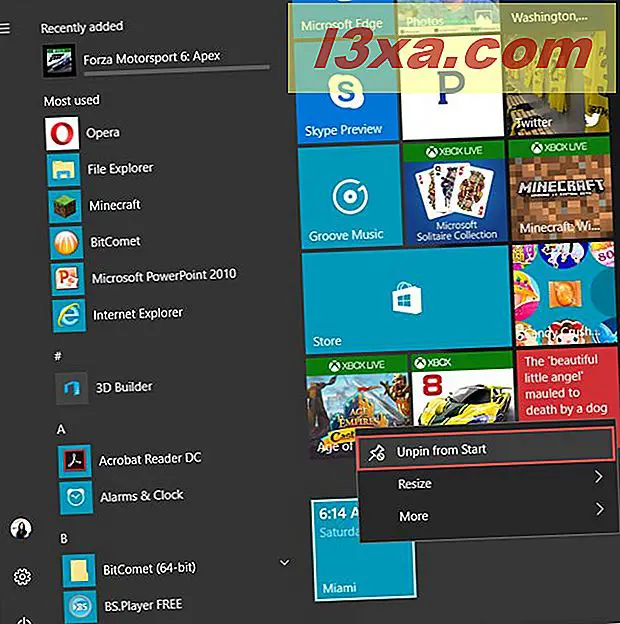Click the Most used heading
Viewport: 620px width, 624px height.
point(72,101)
